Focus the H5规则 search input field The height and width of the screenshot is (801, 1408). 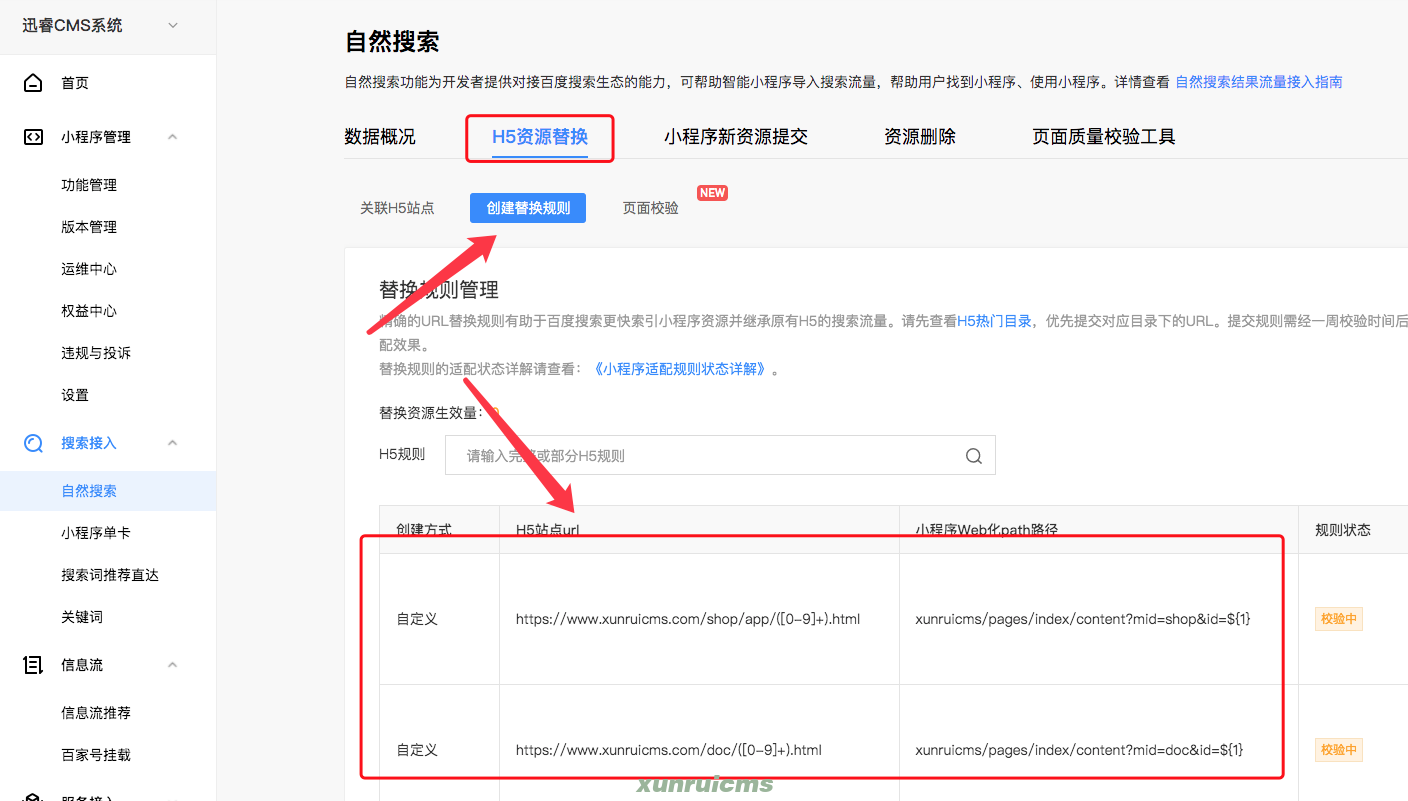click(x=720, y=455)
